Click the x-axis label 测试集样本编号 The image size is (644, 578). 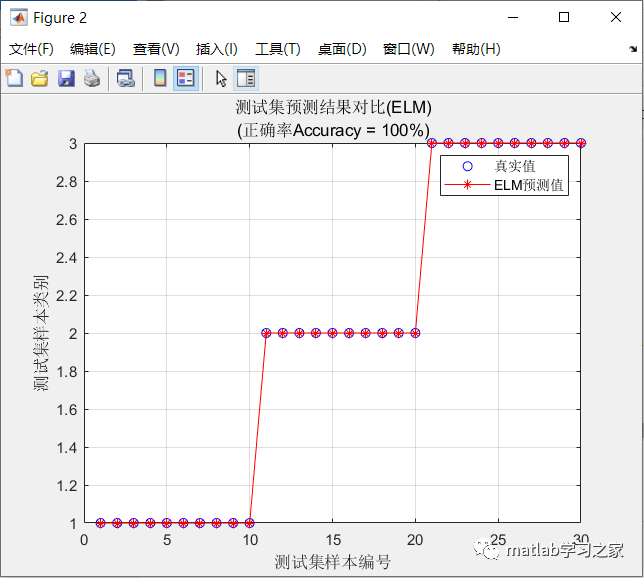point(333,562)
